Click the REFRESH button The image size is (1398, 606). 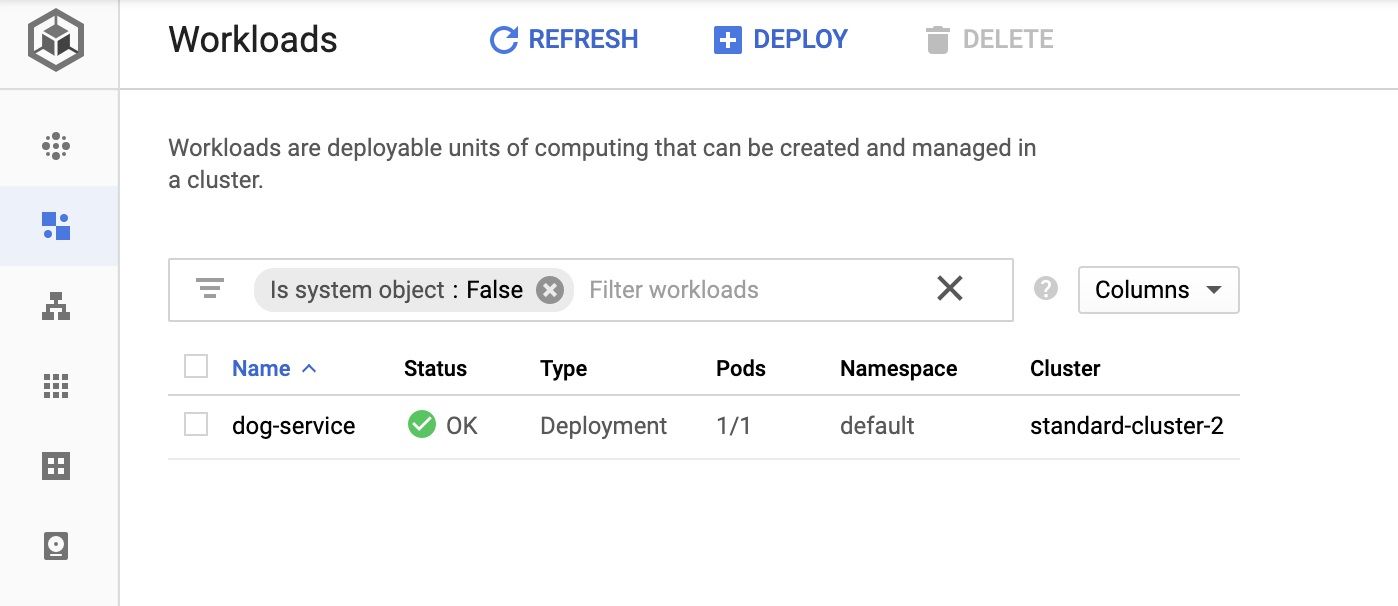click(563, 39)
